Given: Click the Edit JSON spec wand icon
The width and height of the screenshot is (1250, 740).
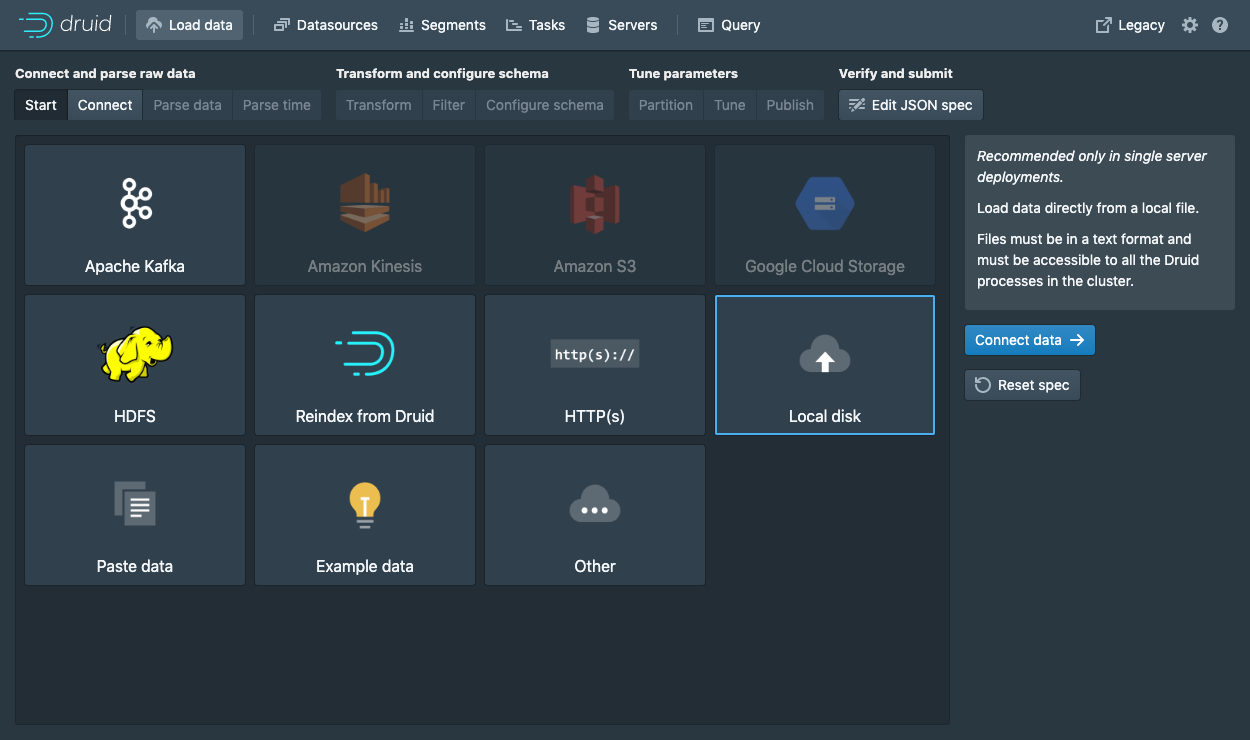Looking at the screenshot, I should pos(857,105).
